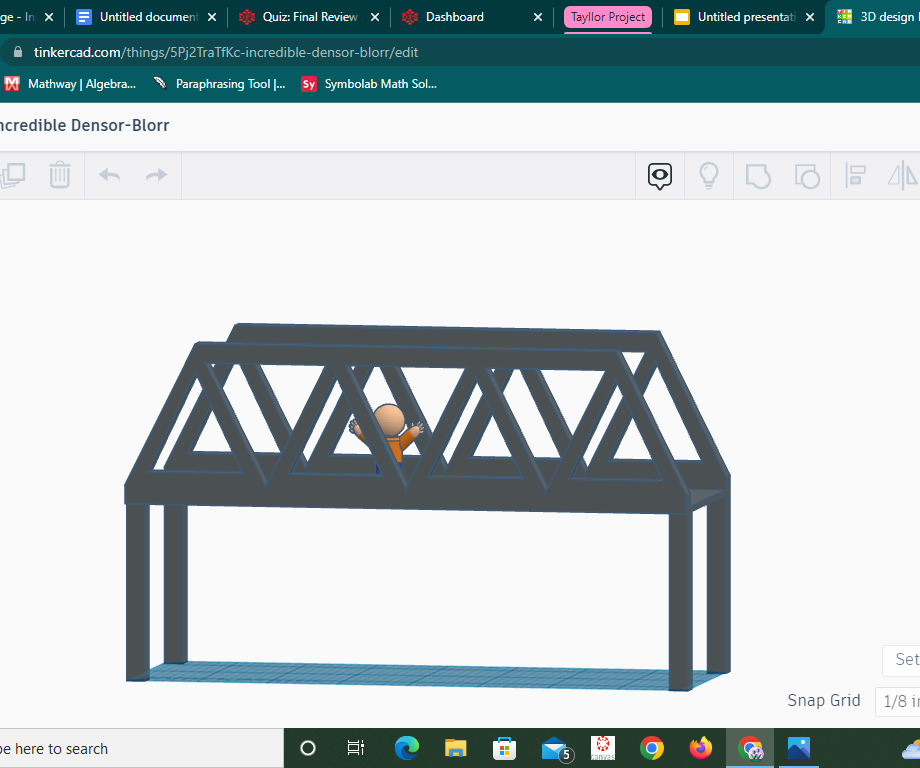
Task: Open the Align tool
Action: (855, 175)
